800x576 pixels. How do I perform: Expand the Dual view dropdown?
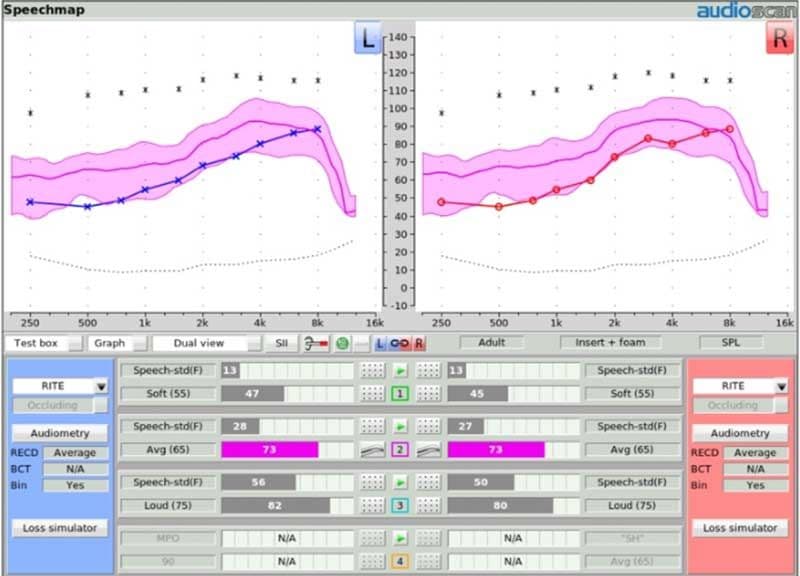(x=253, y=343)
